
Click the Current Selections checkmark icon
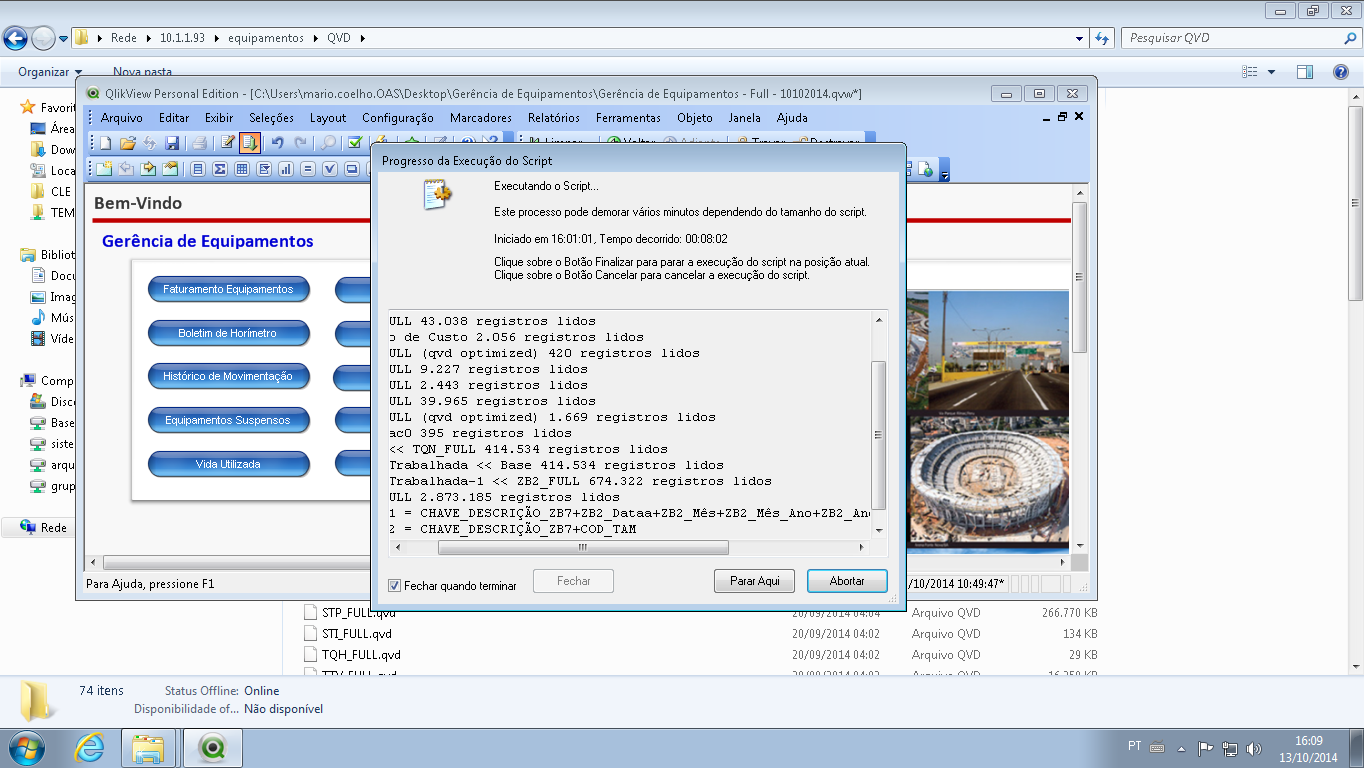[354, 143]
